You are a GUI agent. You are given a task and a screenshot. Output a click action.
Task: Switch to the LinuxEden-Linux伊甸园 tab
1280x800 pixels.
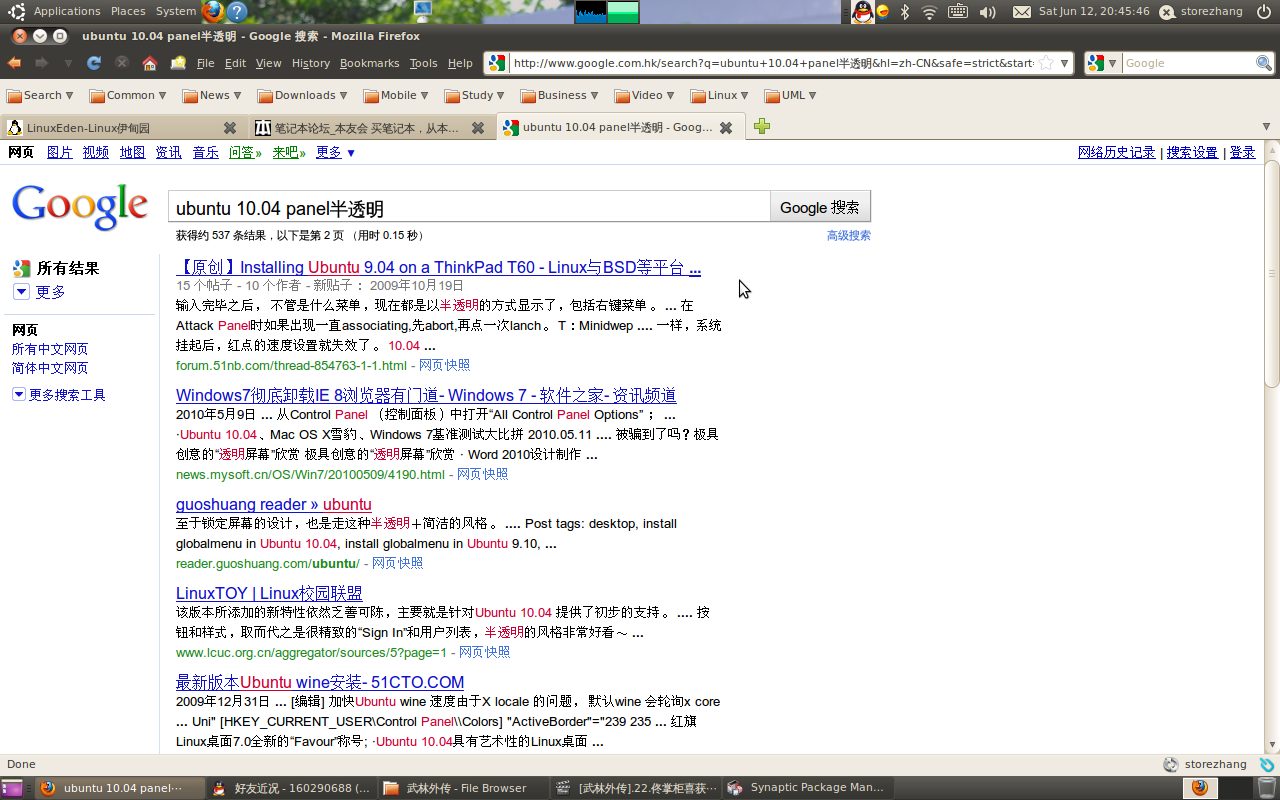124,128
